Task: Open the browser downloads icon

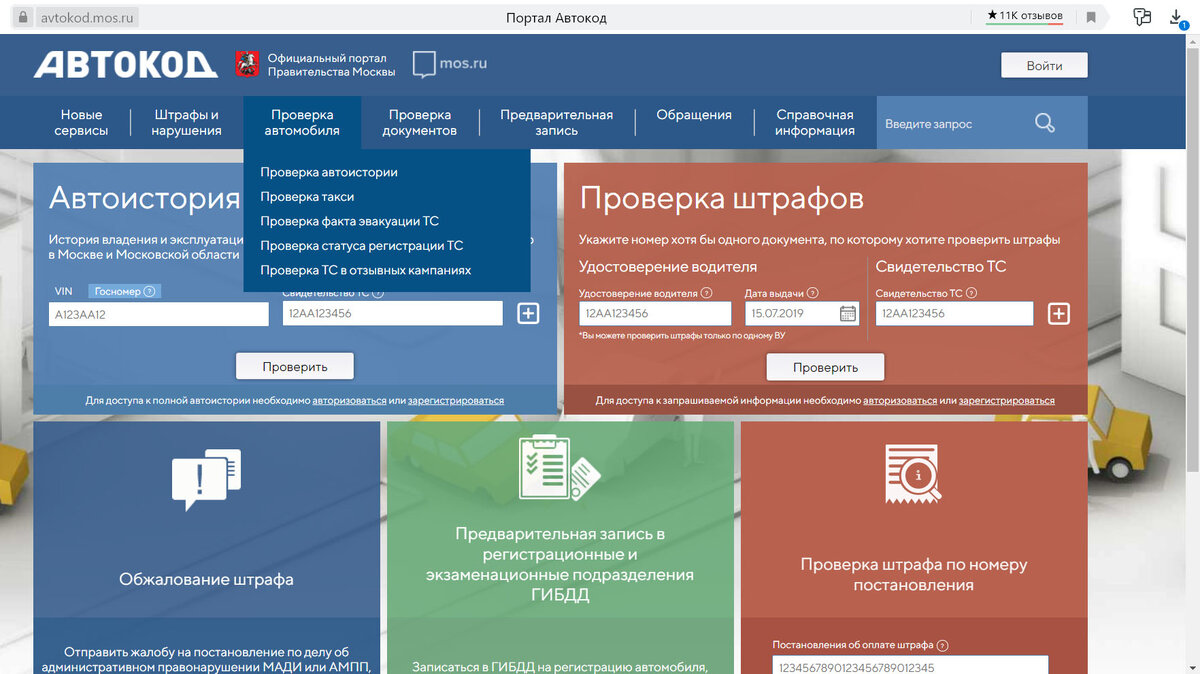Action: coord(1176,17)
